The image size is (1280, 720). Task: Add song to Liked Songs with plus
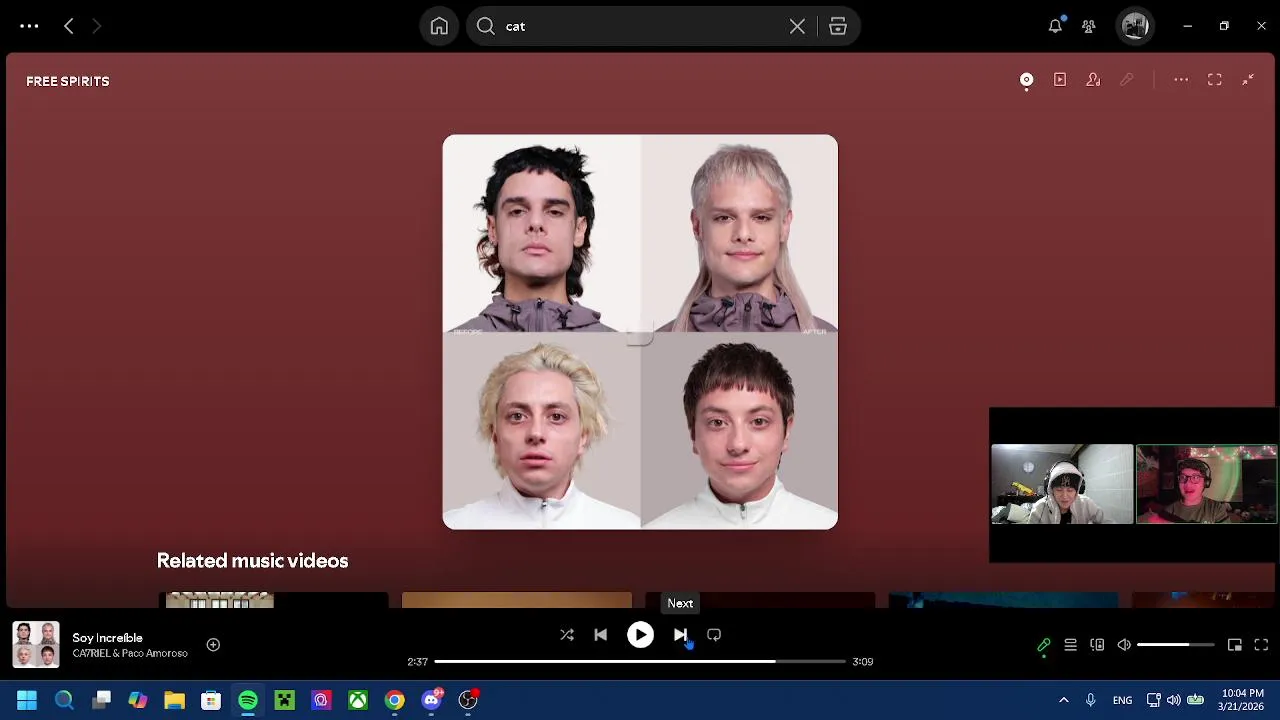pos(213,645)
